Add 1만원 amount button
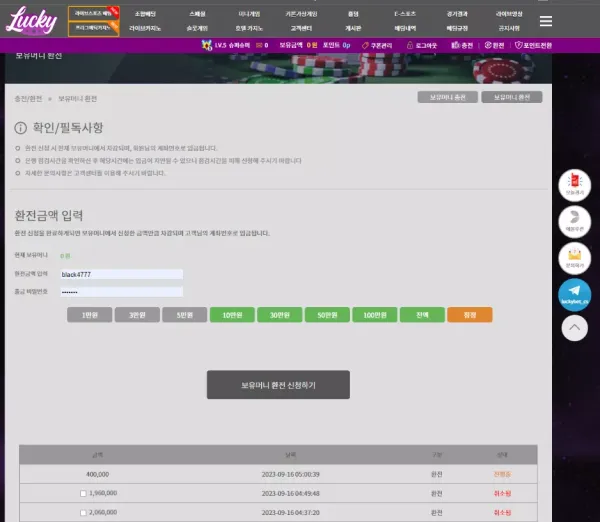This screenshot has height=522, width=600. [x=90, y=315]
